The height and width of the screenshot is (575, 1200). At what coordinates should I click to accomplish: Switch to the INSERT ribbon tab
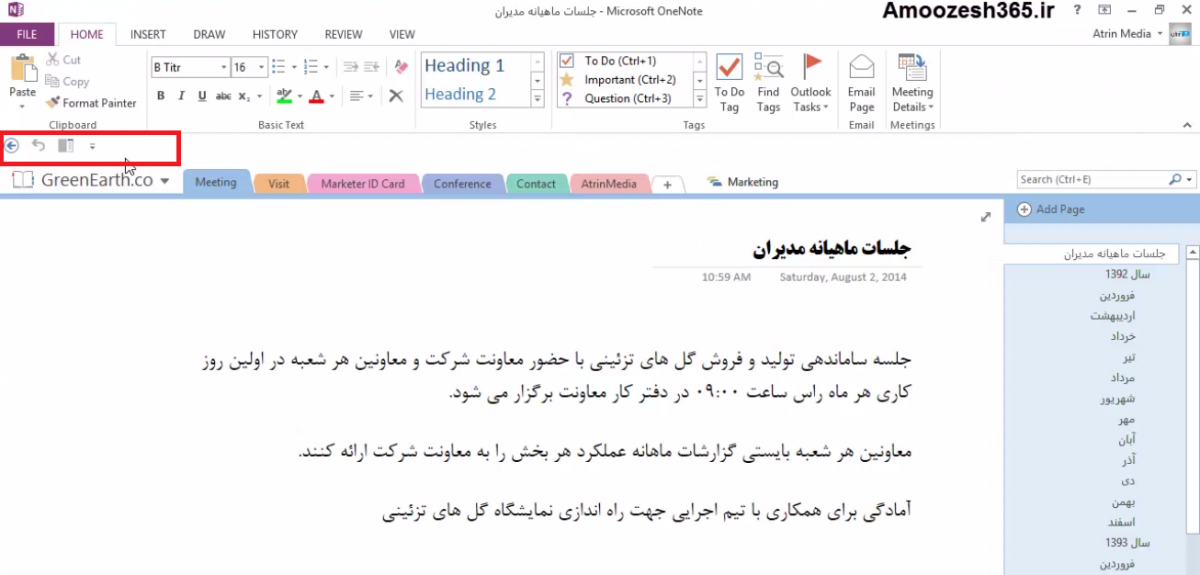[x=148, y=34]
